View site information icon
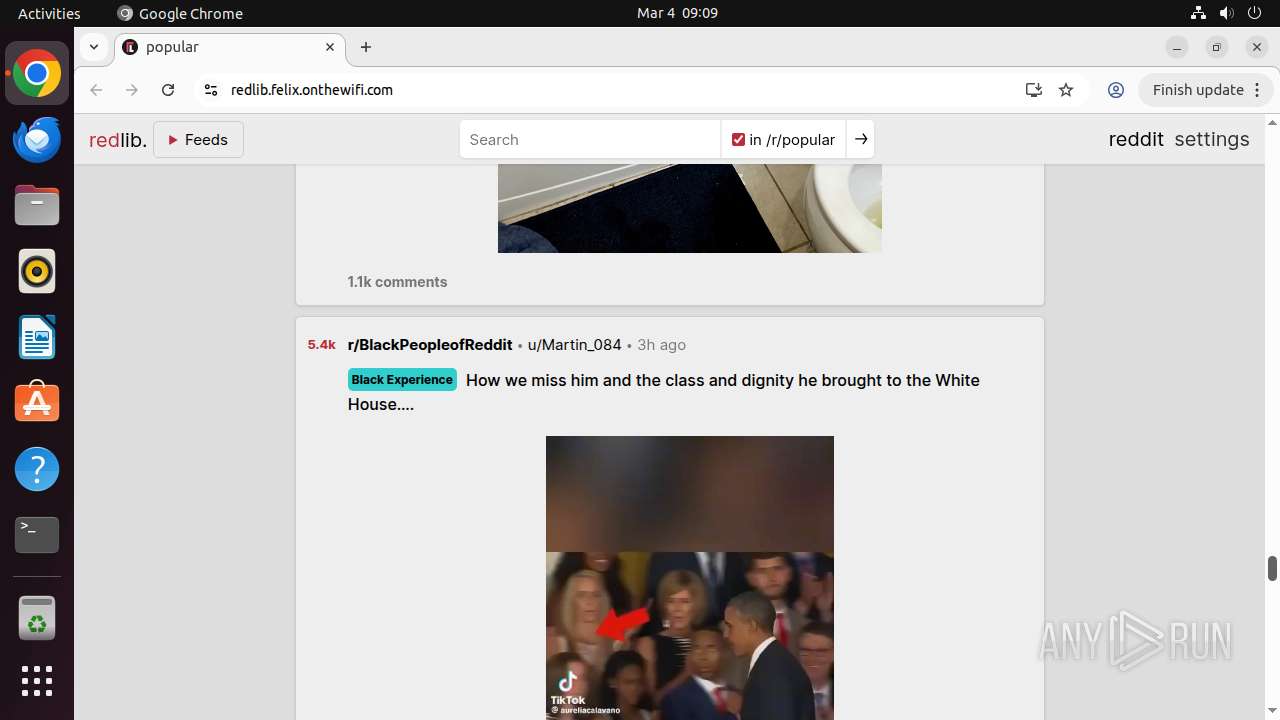The height and width of the screenshot is (720, 1280). (210, 90)
